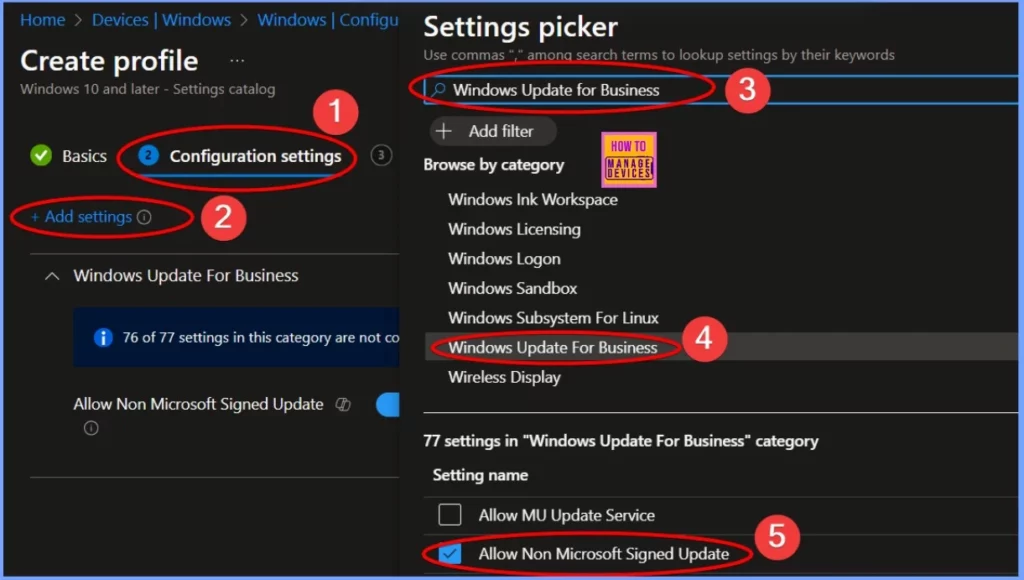The width and height of the screenshot is (1024, 580).
Task: Select Windows Ink Workspace category
Action: (533, 200)
